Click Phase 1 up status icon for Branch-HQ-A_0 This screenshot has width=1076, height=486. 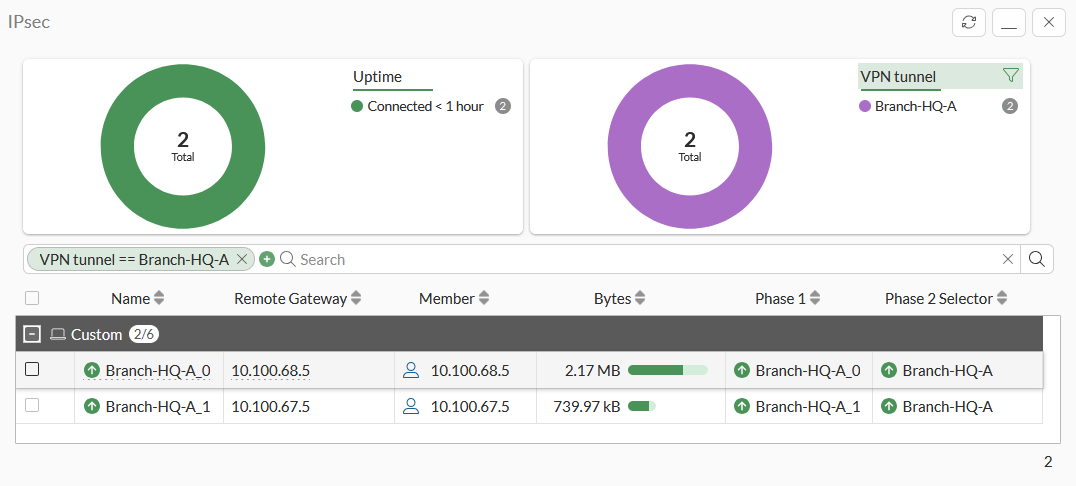pyautogui.click(x=742, y=370)
